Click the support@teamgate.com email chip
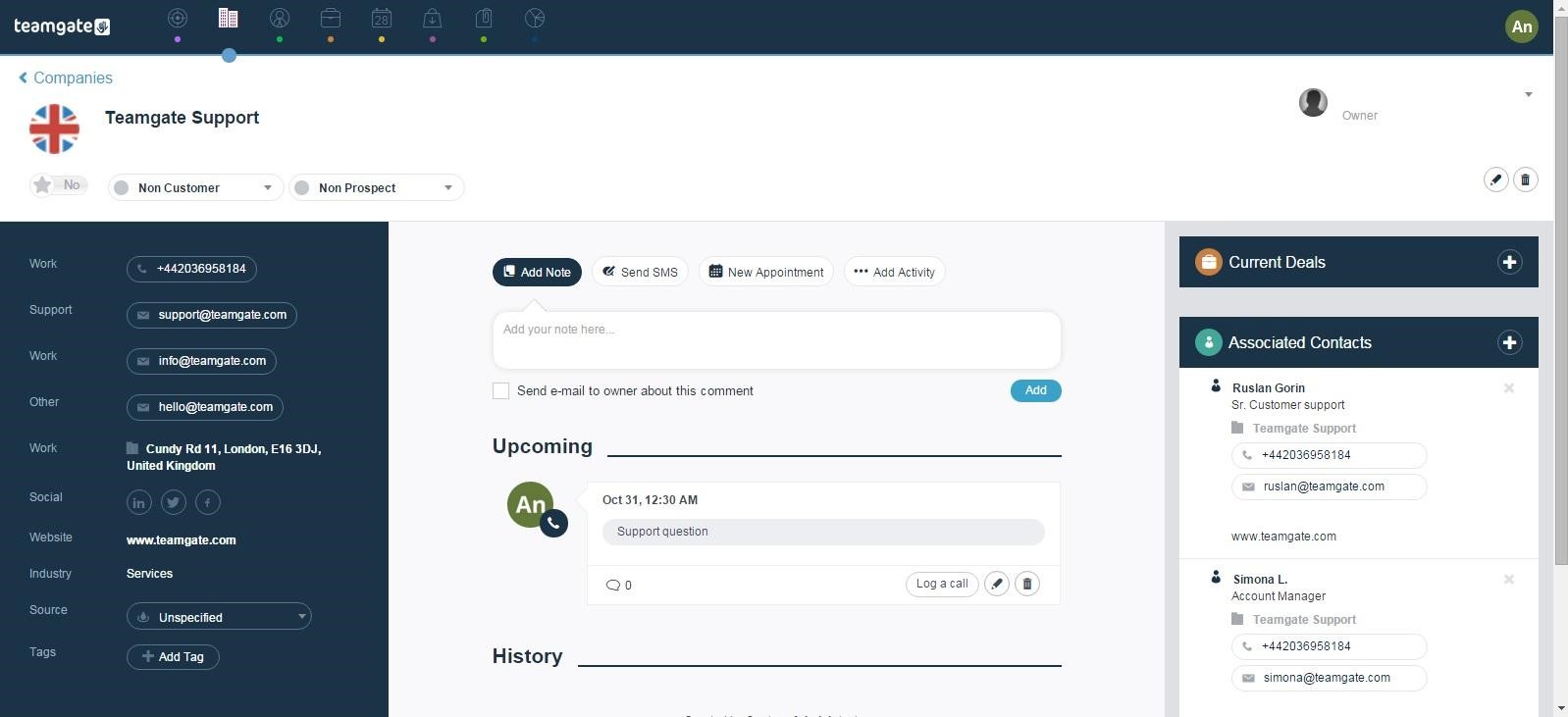This screenshot has width=1568, height=717. coord(212,315)
